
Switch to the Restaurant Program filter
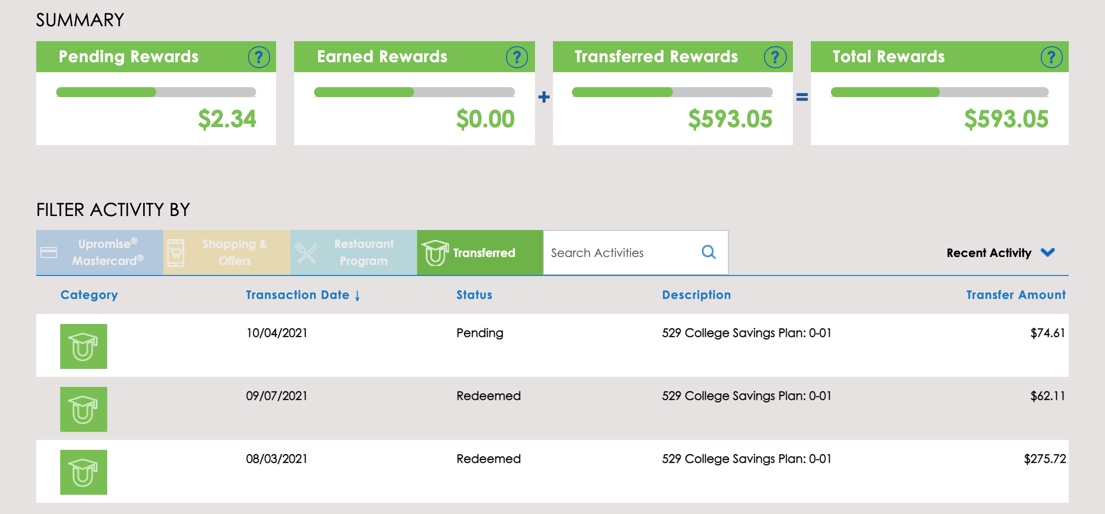[353, 253]
